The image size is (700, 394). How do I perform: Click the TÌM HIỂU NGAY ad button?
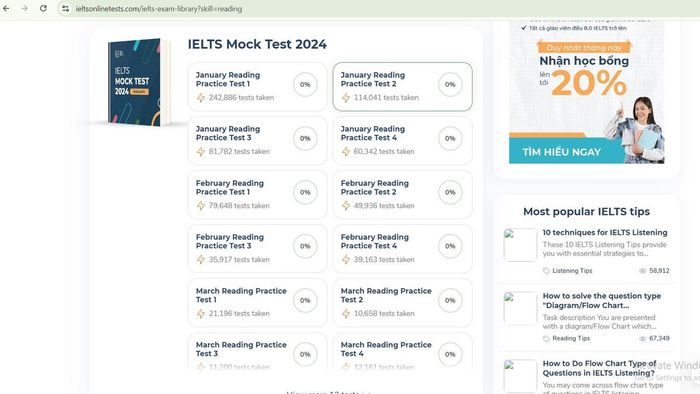[x=562, y=152]
